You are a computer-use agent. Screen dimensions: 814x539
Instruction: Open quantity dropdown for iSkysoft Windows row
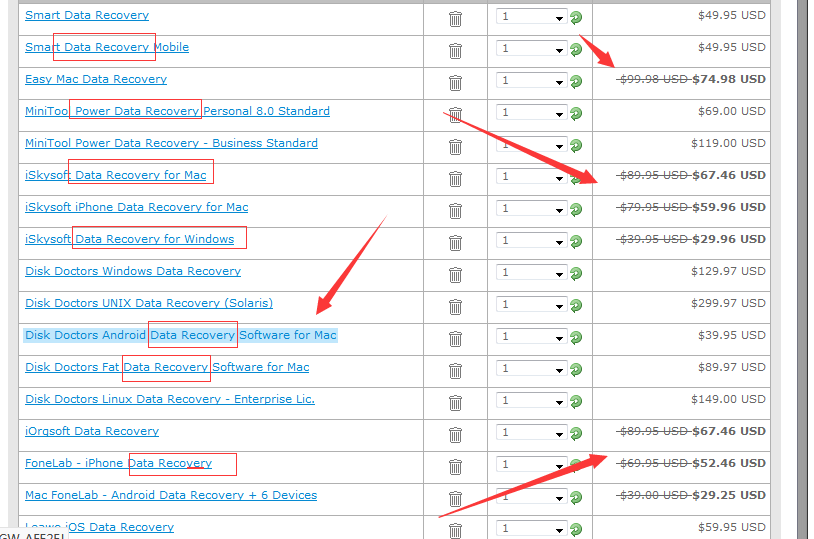click(531, 240)
